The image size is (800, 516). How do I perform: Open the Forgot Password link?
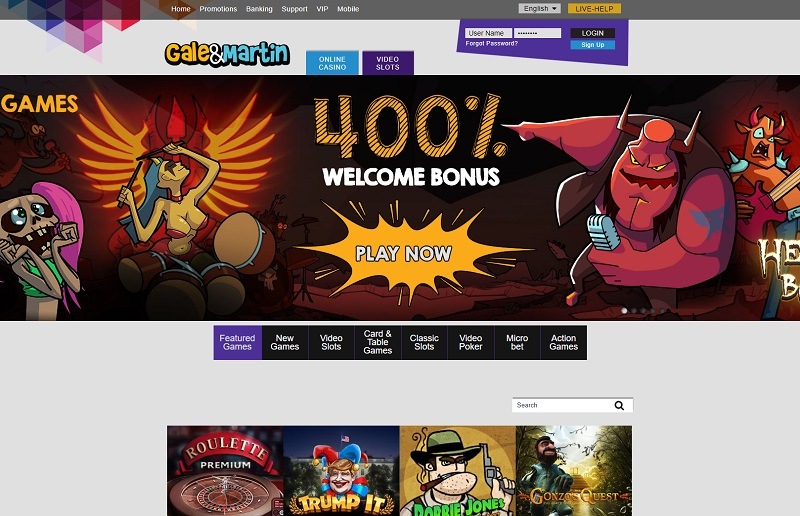point(491,44)
